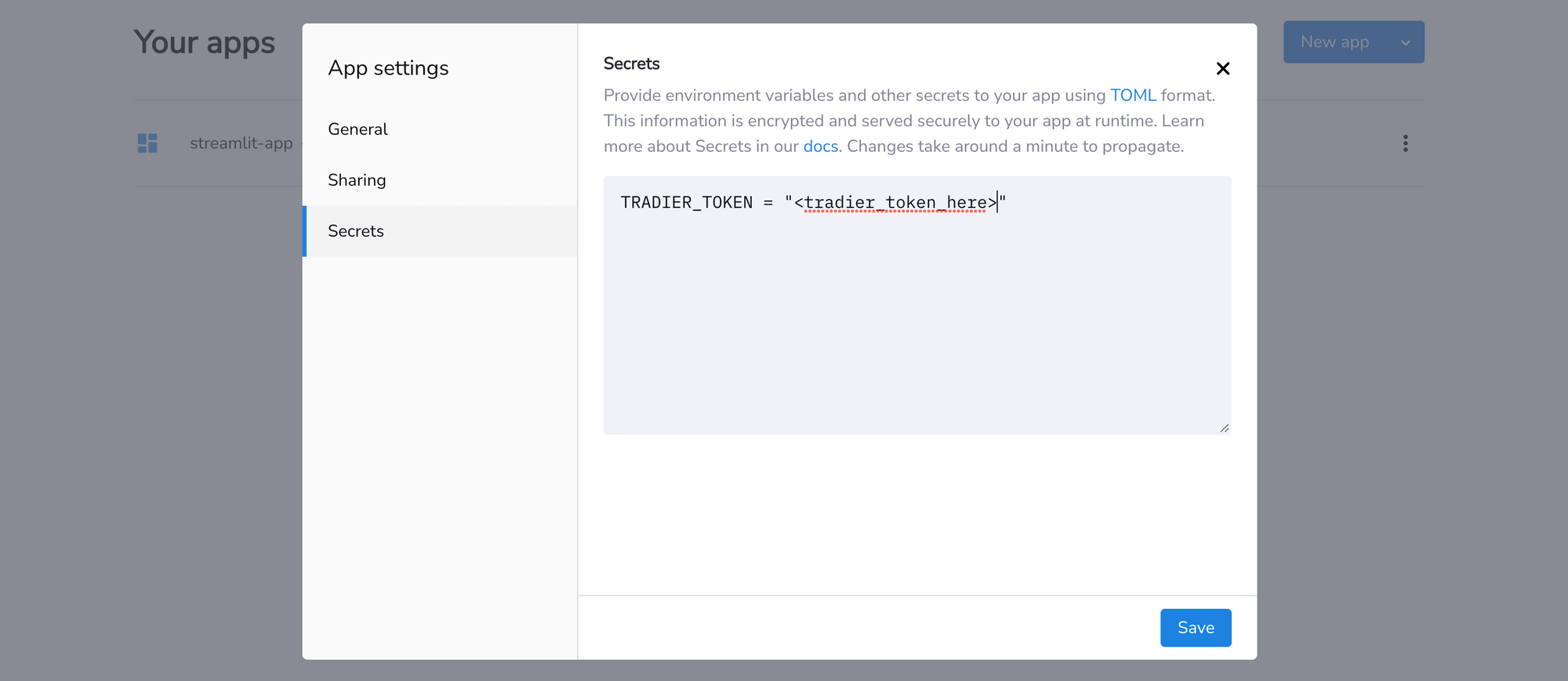Click the Your apps heading

tap(205, 43)
